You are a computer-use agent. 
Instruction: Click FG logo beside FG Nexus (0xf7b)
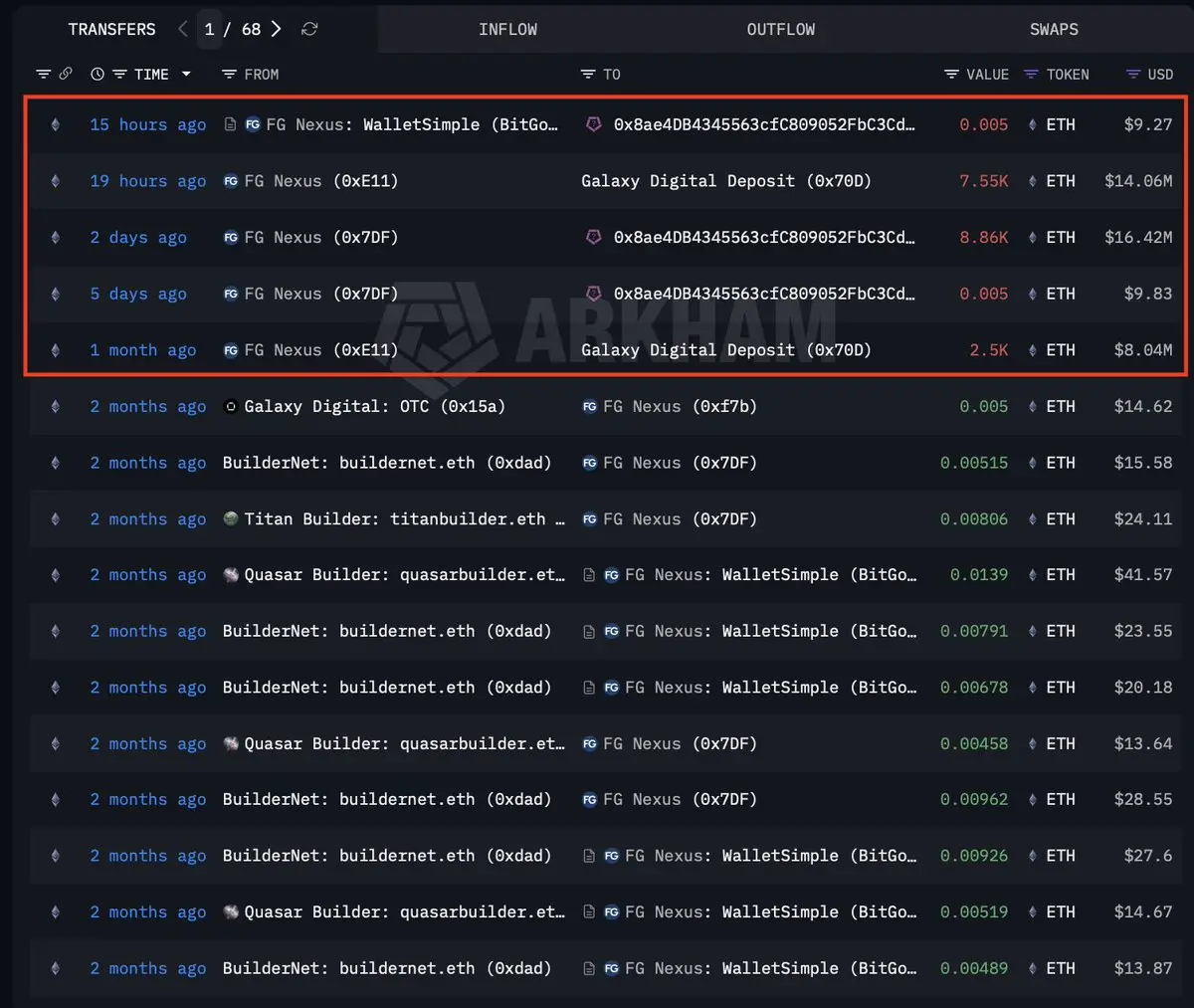(590, 406)
